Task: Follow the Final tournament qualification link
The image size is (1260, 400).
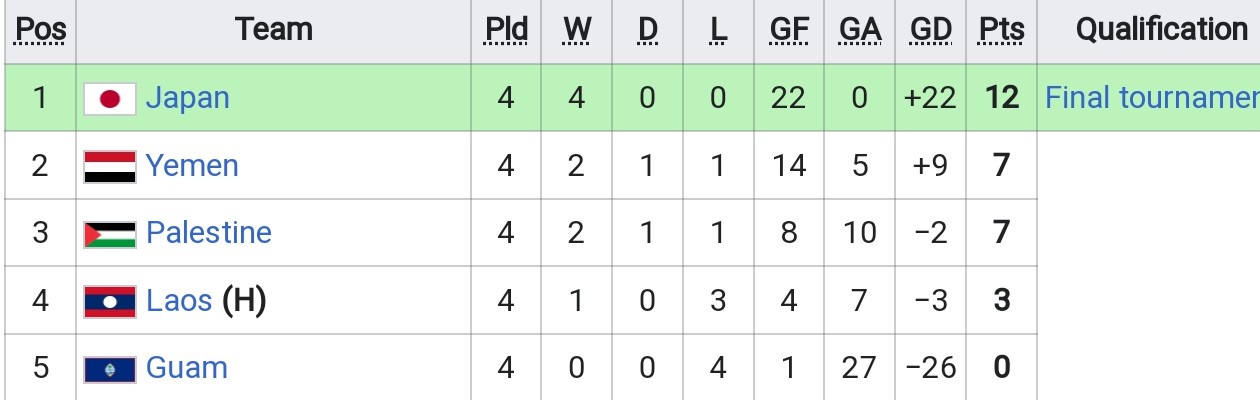Action: 1152,98
